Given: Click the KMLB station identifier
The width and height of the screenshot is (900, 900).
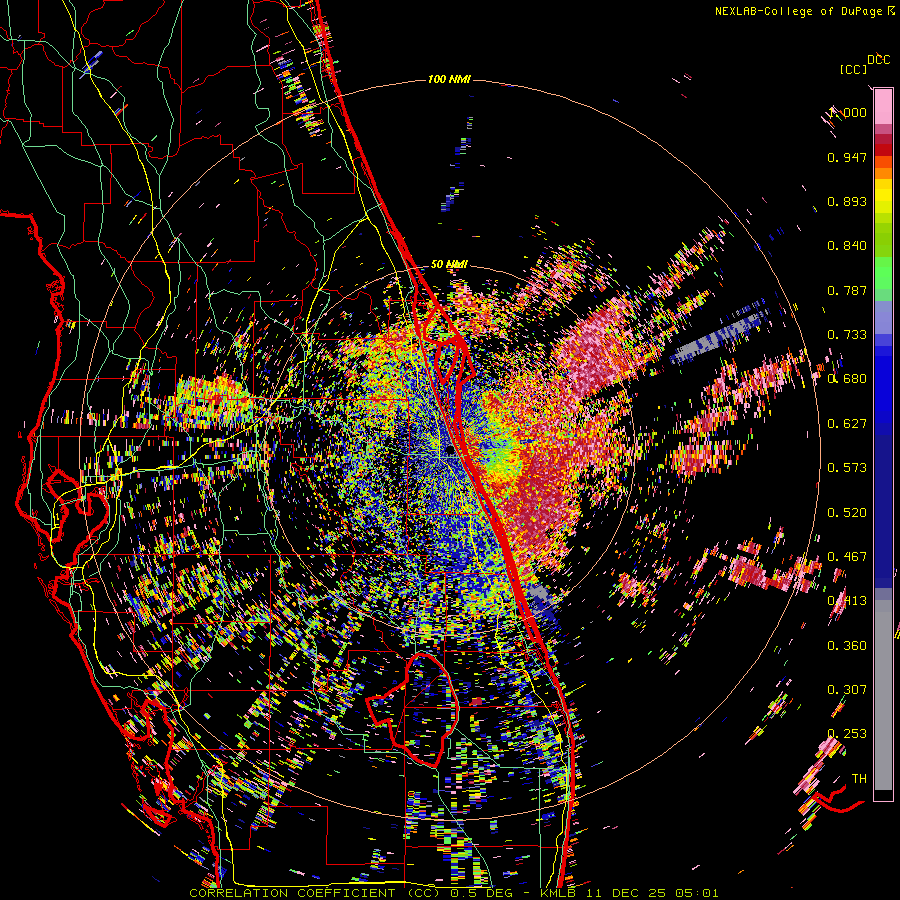Looking at the screenshot, I should (560, 893).
